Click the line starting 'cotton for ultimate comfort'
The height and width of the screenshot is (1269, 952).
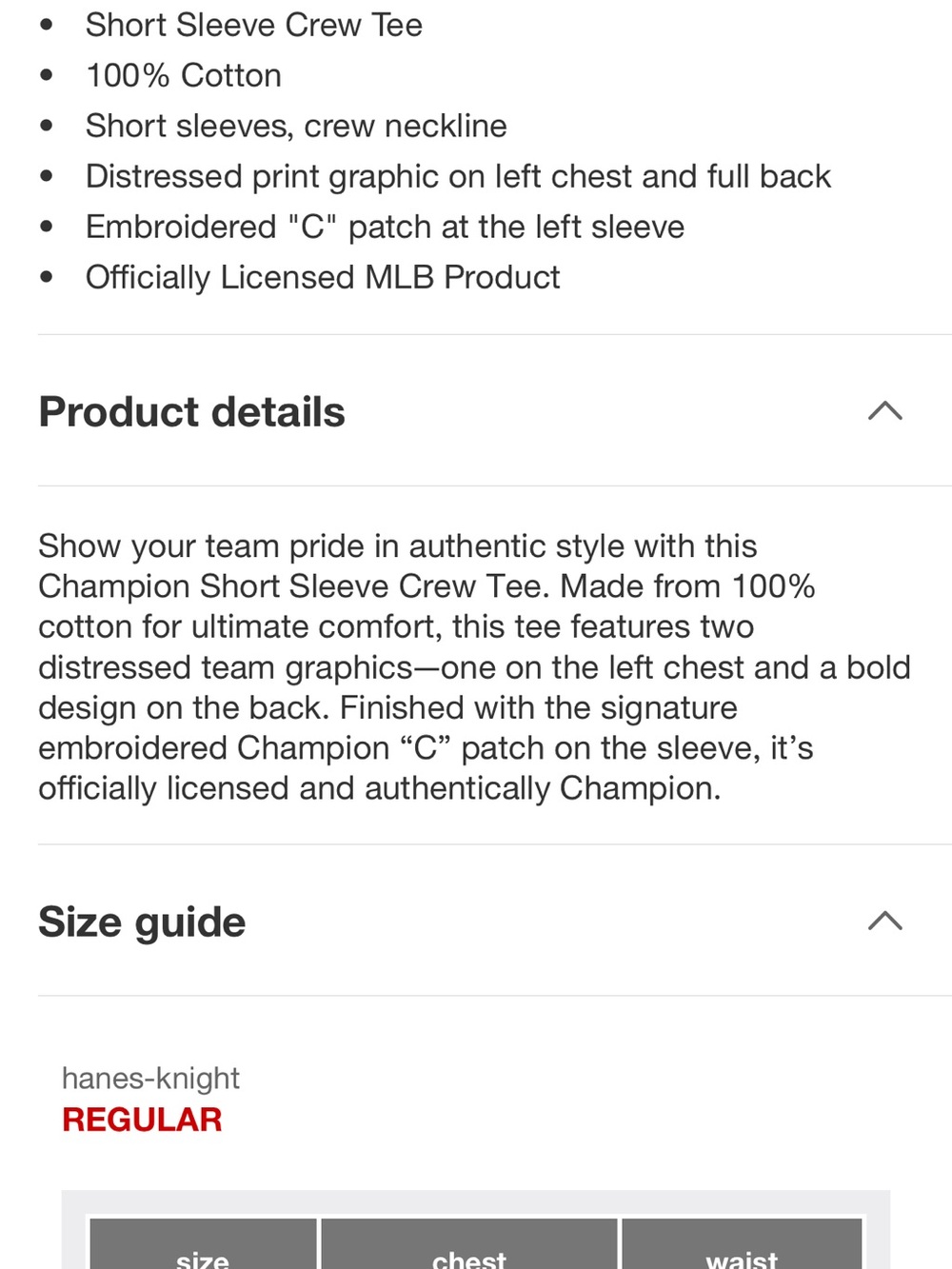click(x=396, y=626)
